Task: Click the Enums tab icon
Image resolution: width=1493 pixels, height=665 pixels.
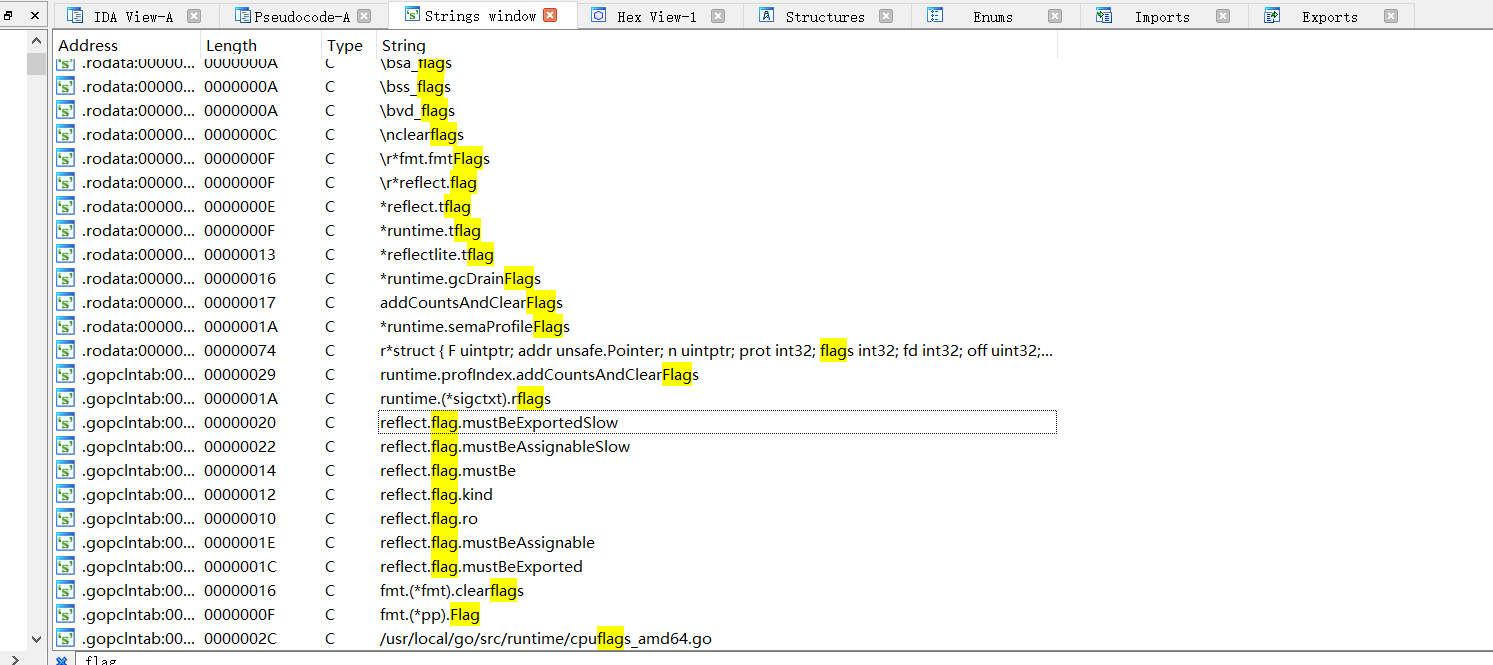Action: click(x=935, y=16)
